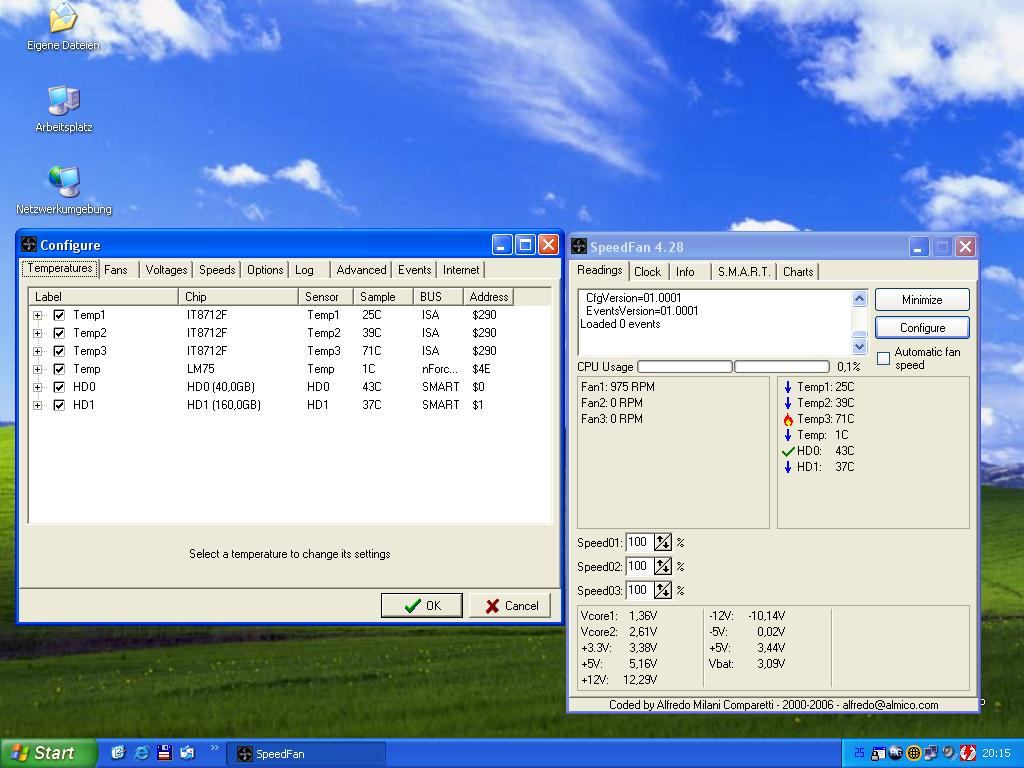Click the log scrollbar up arrow
Image resolution: width=1024 pixels, height=768 pixels.
pos(859,299)
